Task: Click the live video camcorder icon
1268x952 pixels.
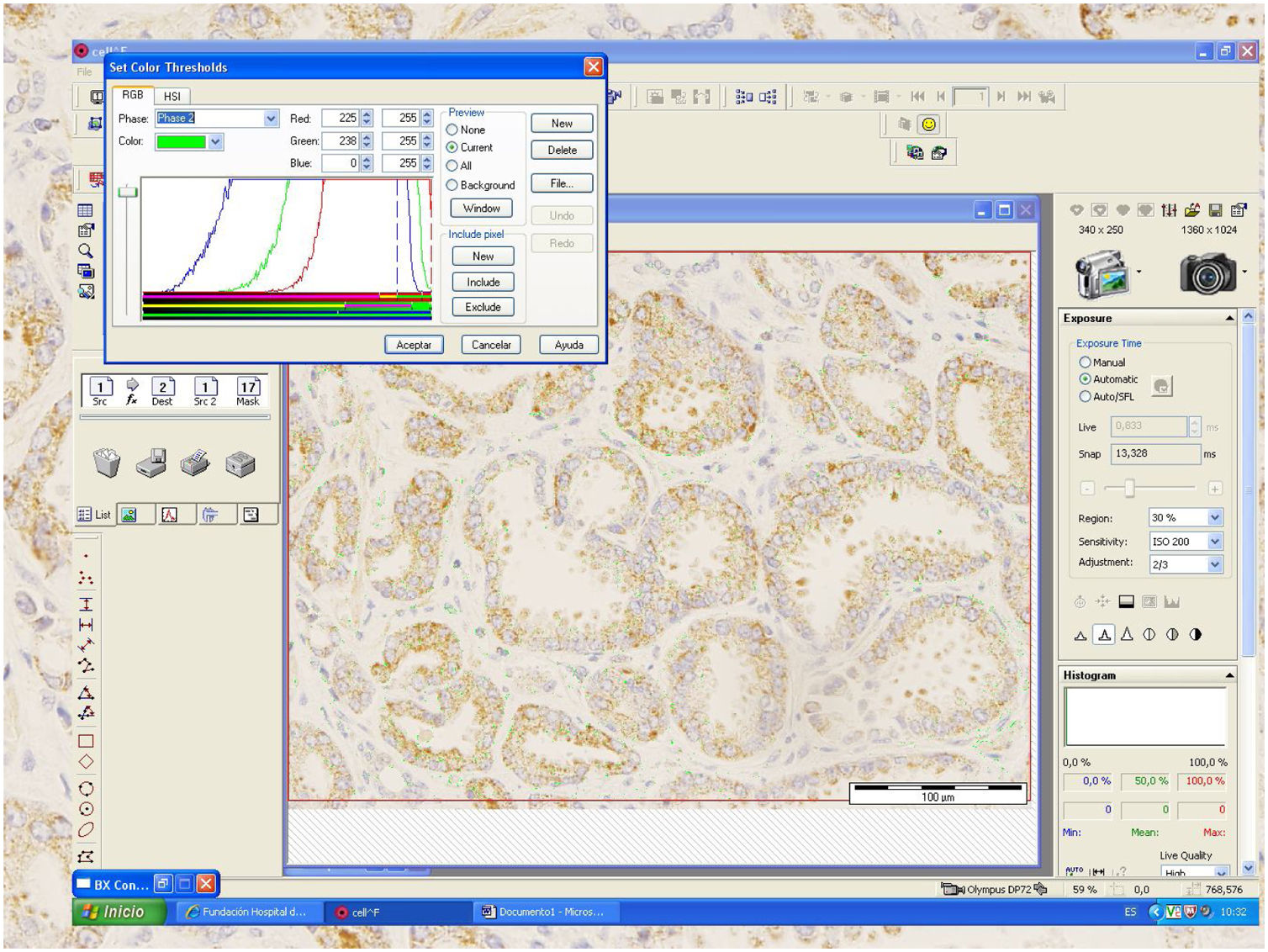Action: point(1102,273)
